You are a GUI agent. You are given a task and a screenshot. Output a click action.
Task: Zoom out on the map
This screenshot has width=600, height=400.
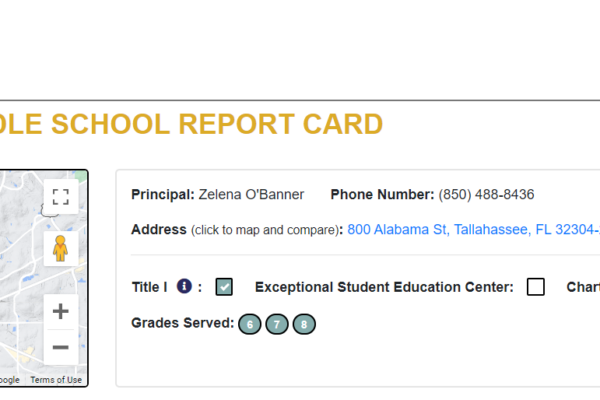click(60, 347)
